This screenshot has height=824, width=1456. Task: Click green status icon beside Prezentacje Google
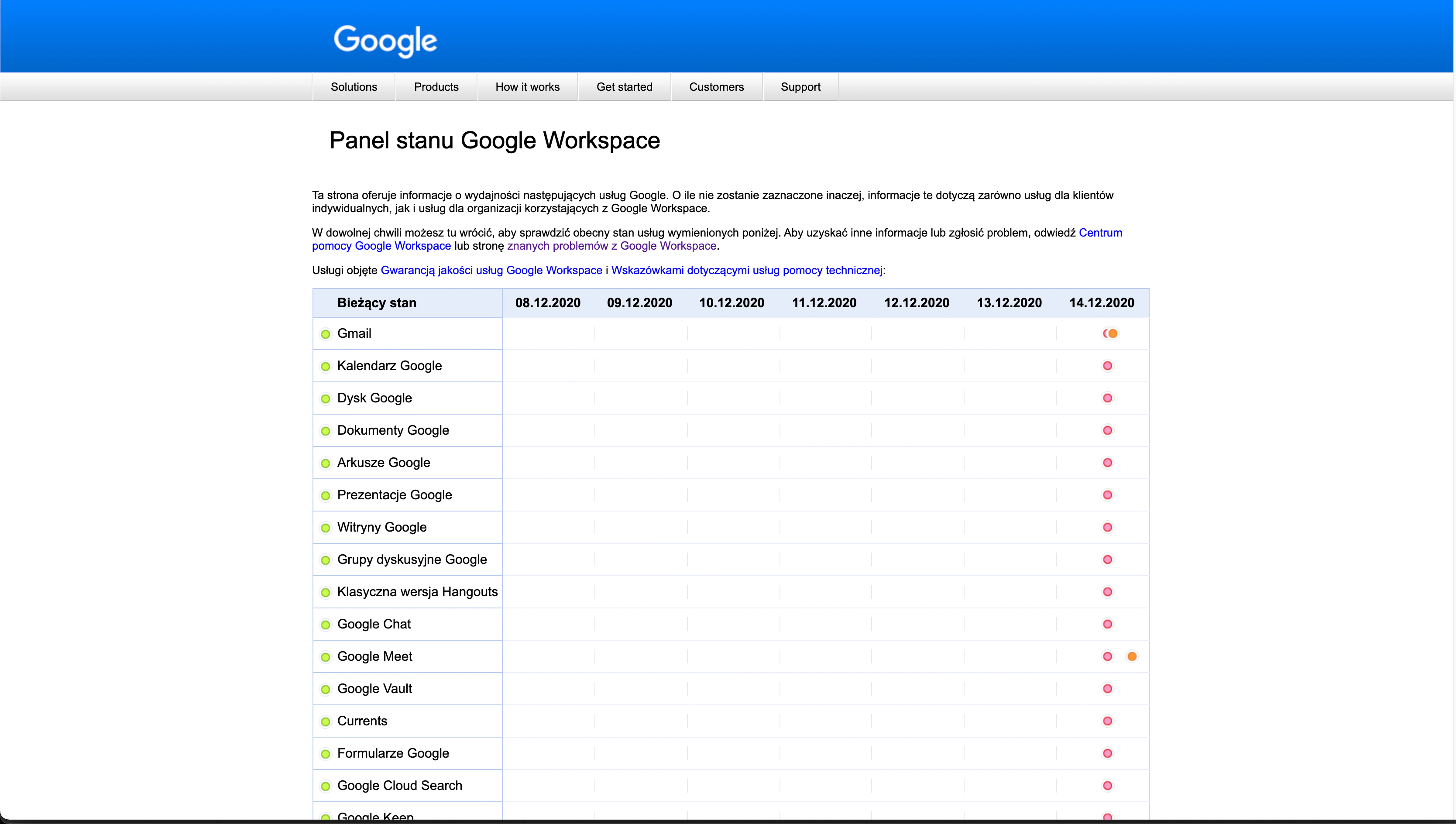tap(326, 495)
